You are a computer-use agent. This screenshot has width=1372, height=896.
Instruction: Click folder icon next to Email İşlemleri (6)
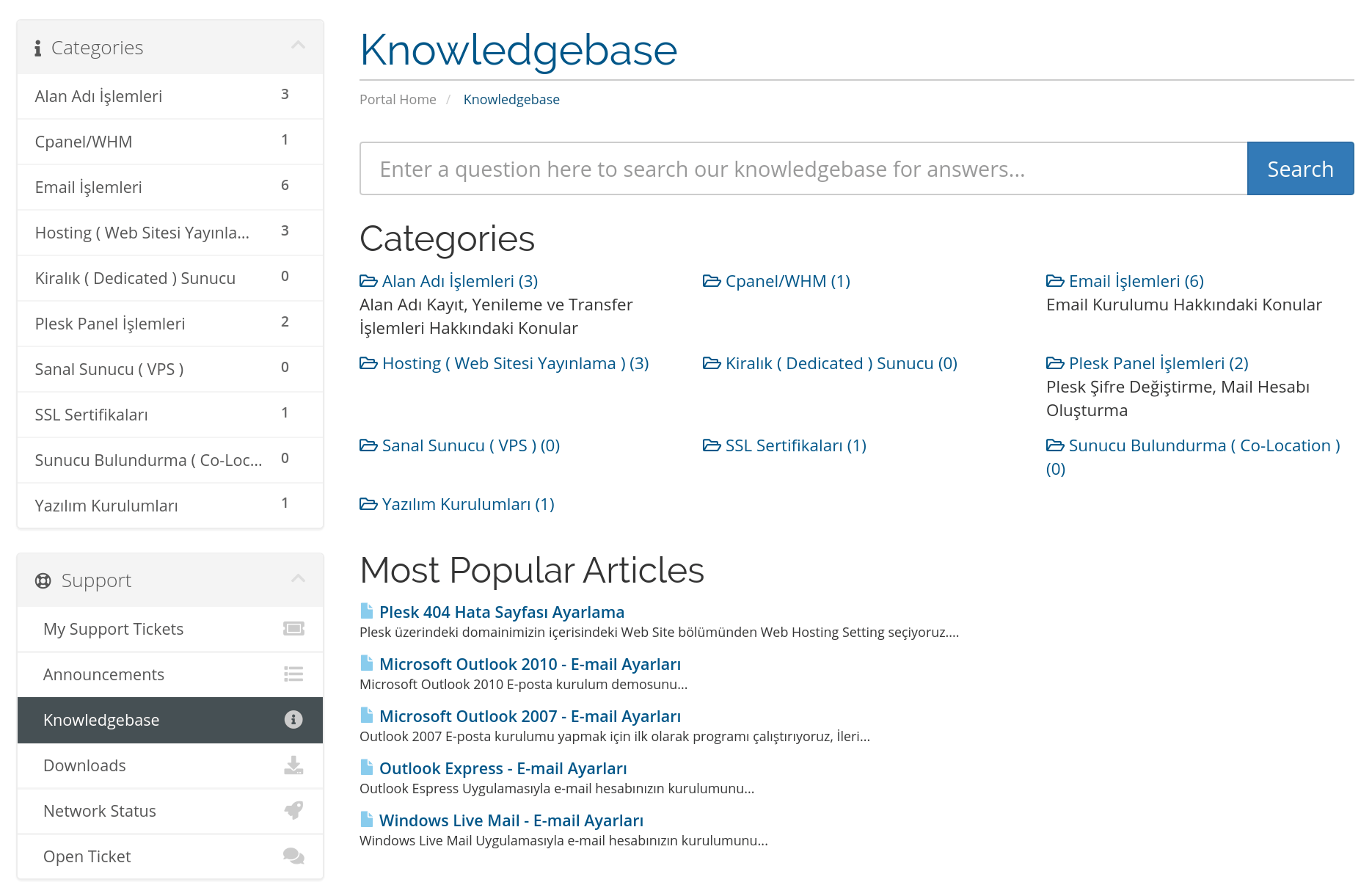(x=1055, y=281)
